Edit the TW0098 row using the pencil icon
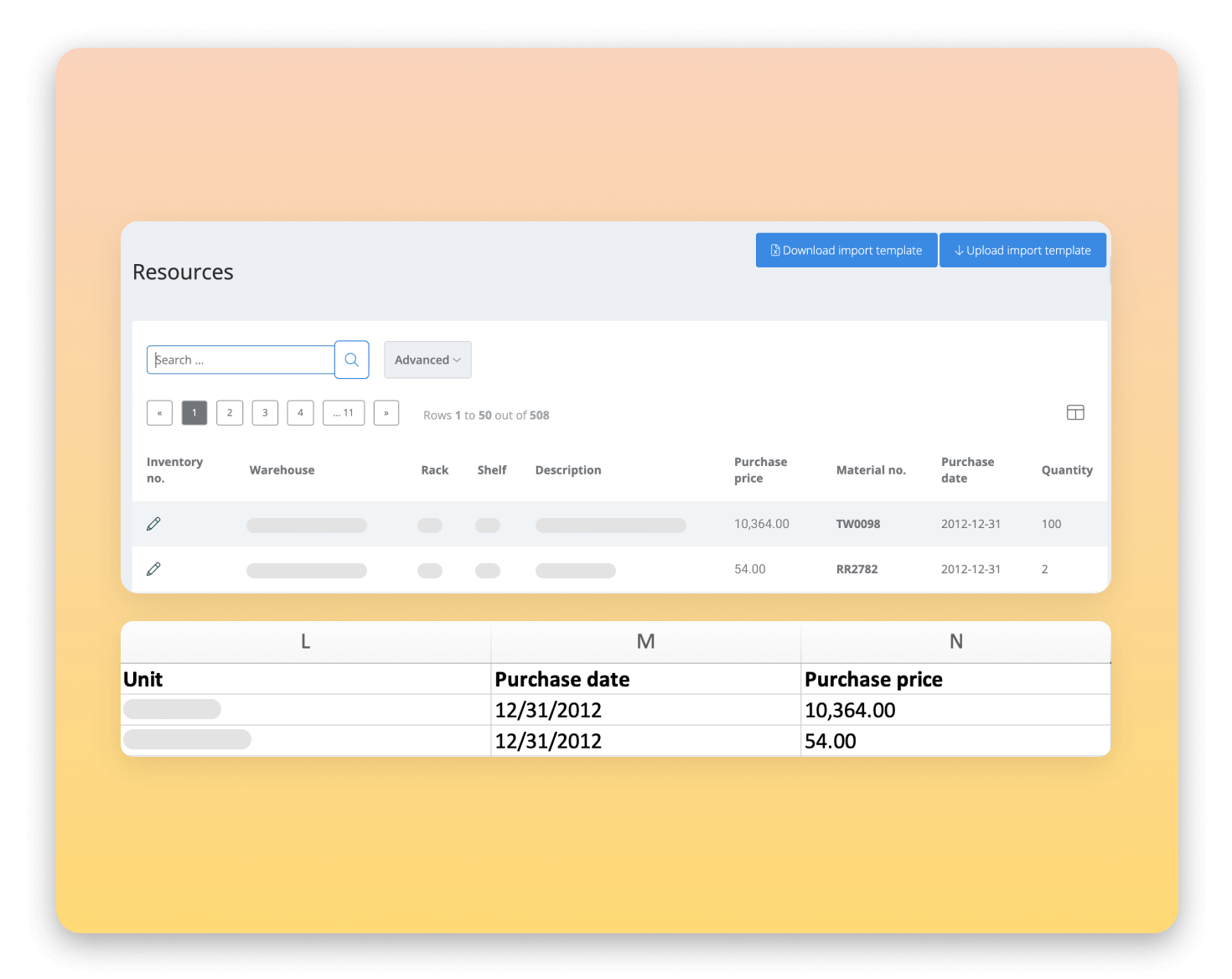 coord(153,524)
